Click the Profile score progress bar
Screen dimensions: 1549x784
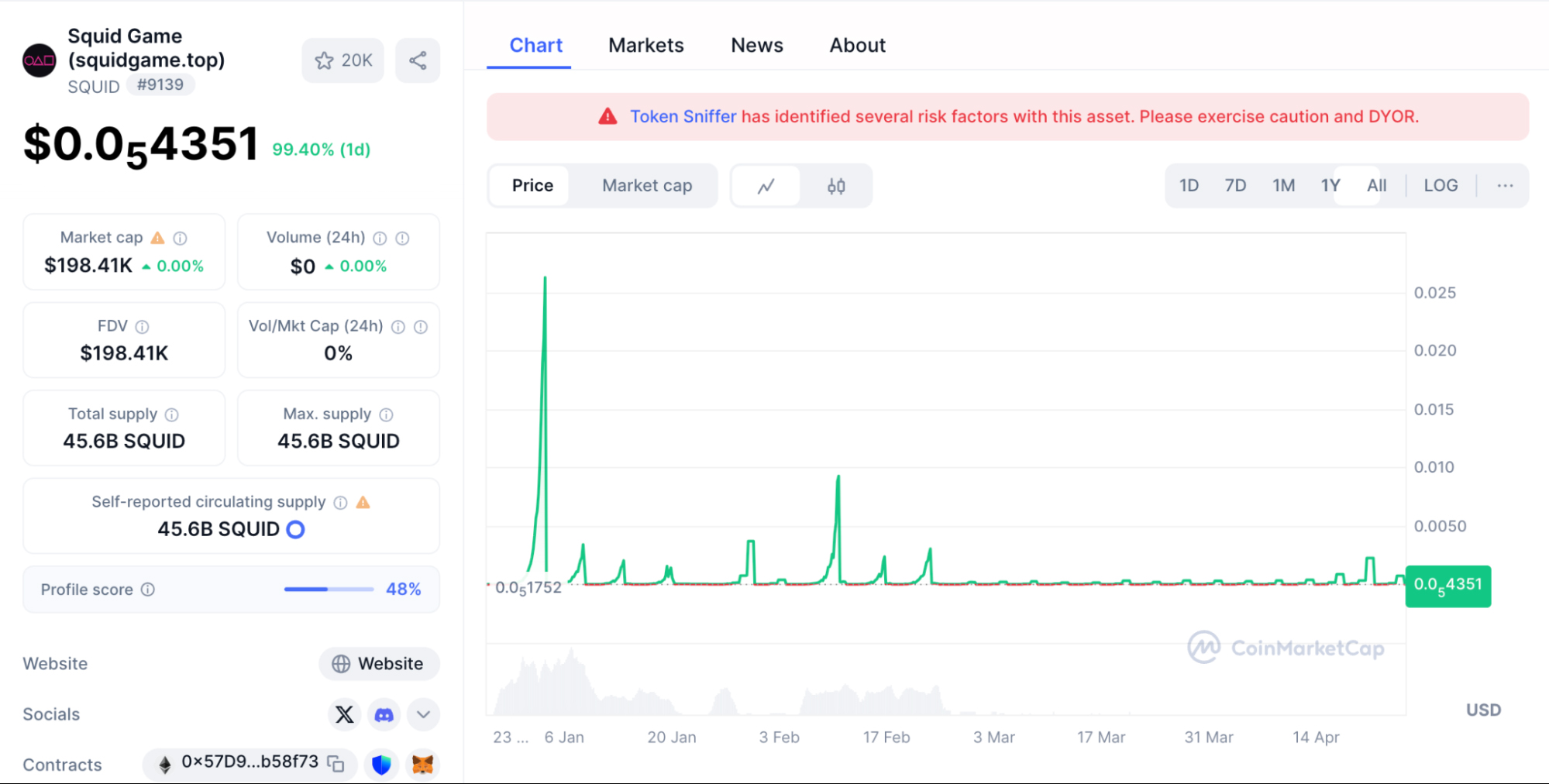[x=329, y=590]
